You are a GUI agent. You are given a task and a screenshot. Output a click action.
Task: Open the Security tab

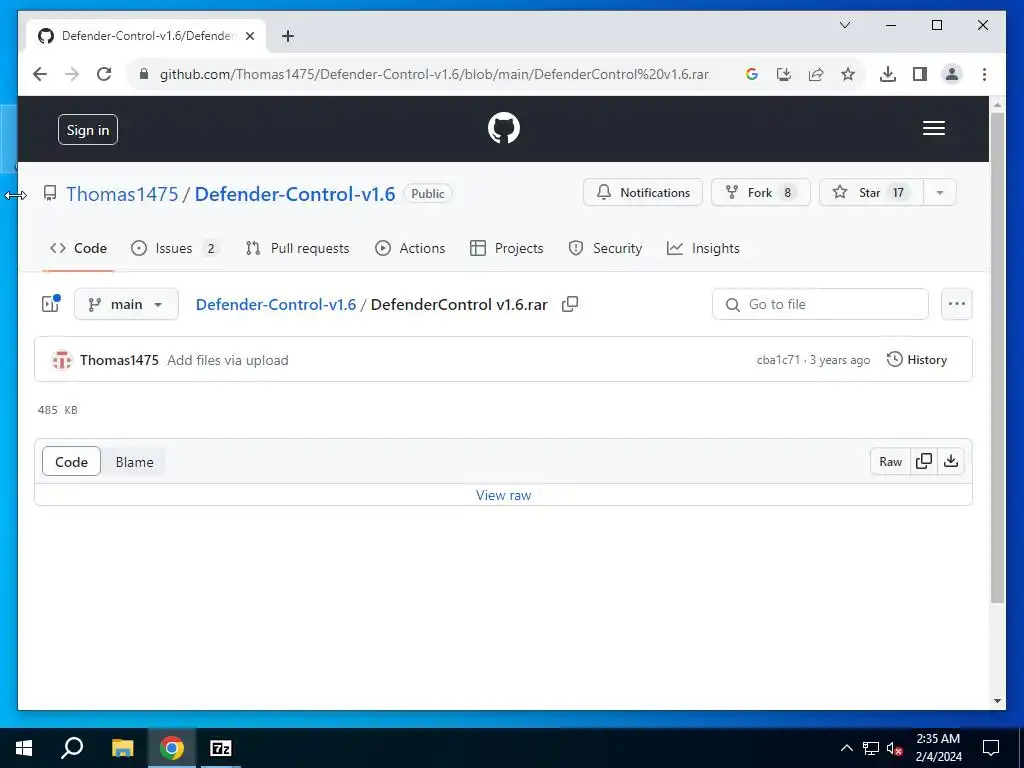tap(605, 248)
